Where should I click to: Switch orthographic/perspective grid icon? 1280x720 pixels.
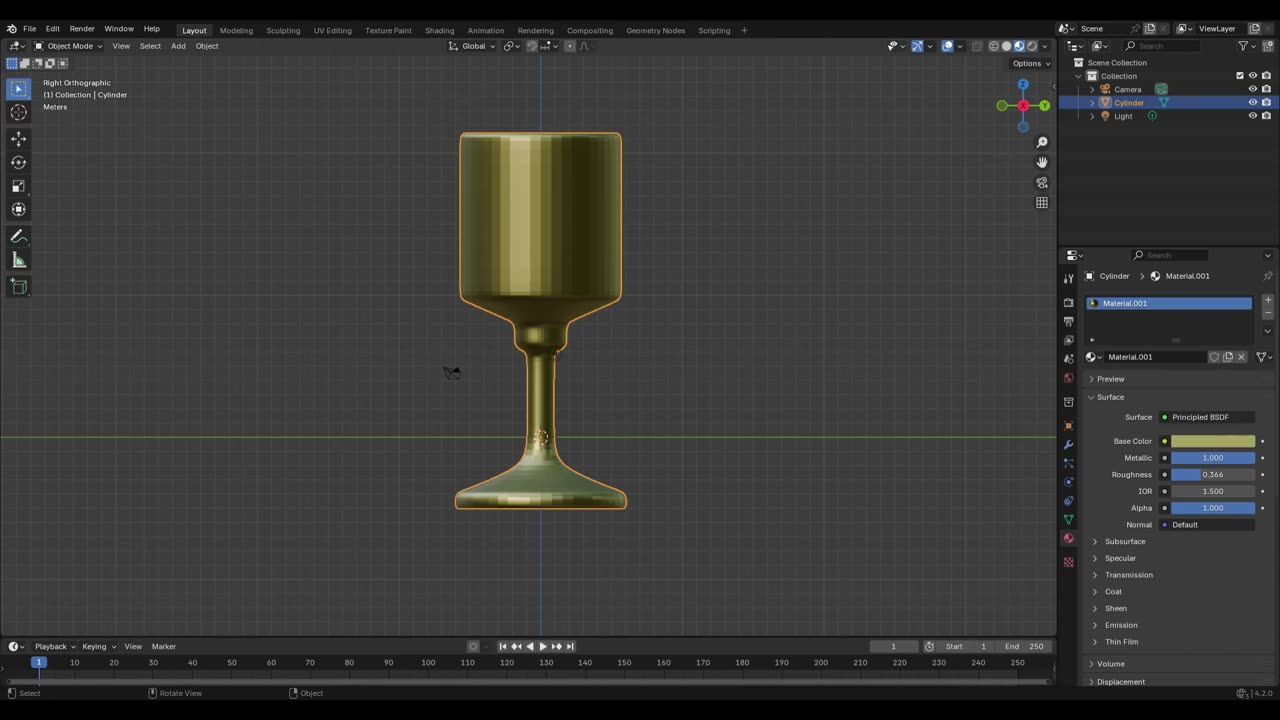1042,202
